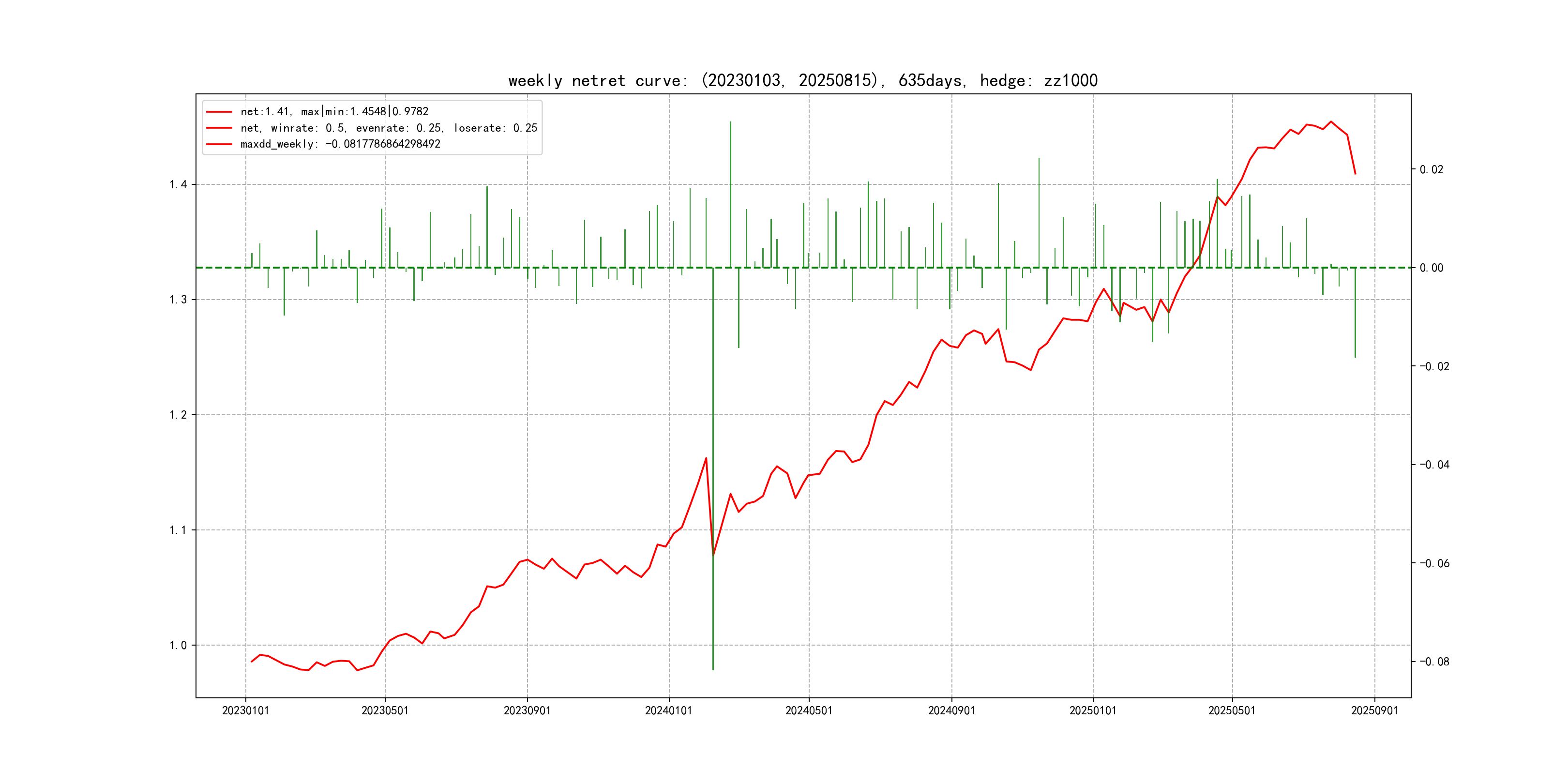1568x784 pixels.
Task: Click the maxdd_weekly legend entry text
Action: (x=340, y=144)
